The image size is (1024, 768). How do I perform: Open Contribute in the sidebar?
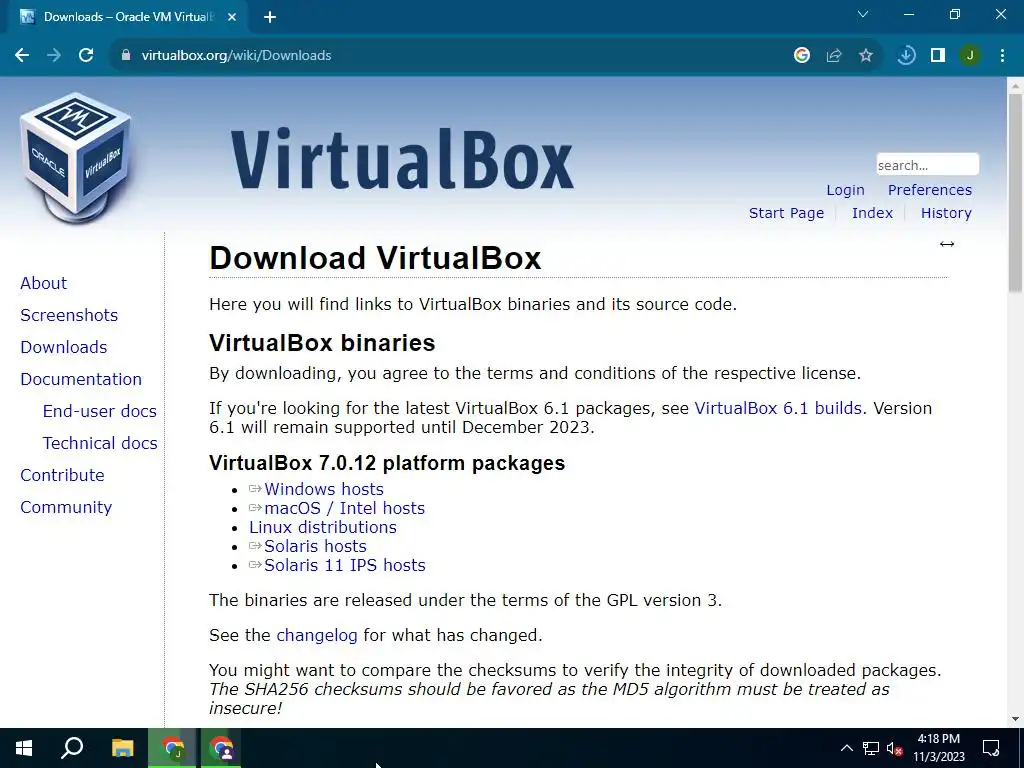click(63, 475)
